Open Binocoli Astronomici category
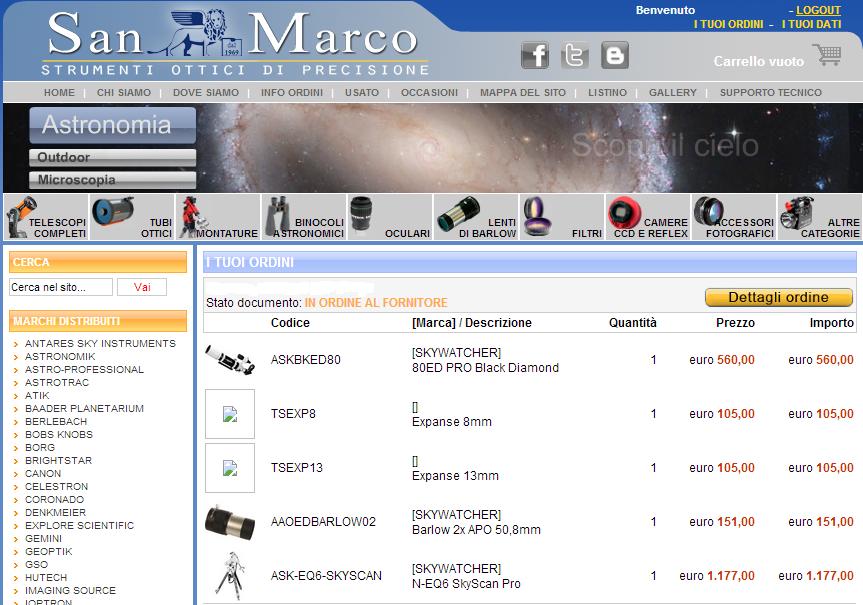This screenshot has height=605, width=863. (x=304, y=217)
